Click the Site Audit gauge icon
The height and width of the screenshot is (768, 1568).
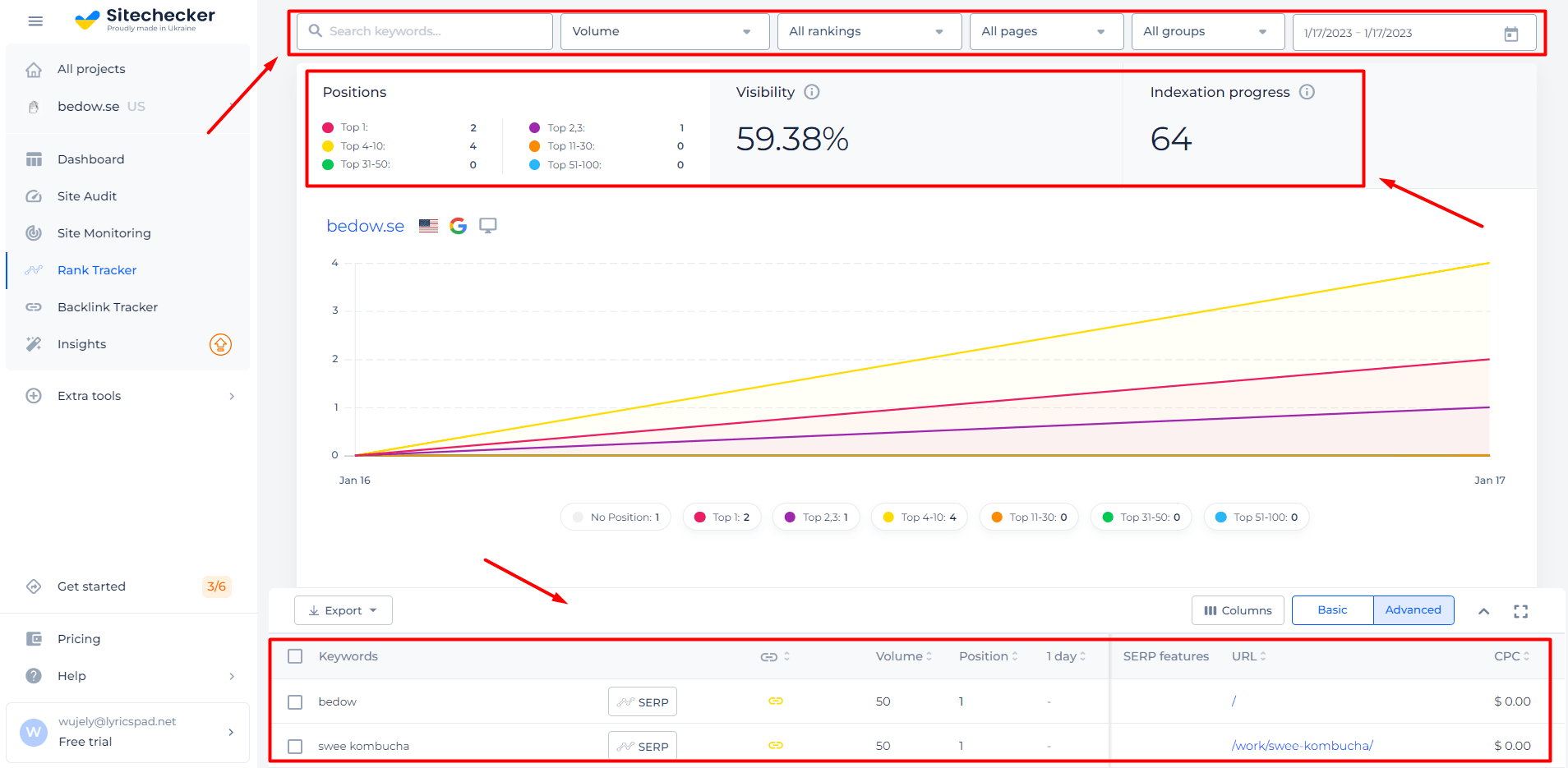point(34,196)
